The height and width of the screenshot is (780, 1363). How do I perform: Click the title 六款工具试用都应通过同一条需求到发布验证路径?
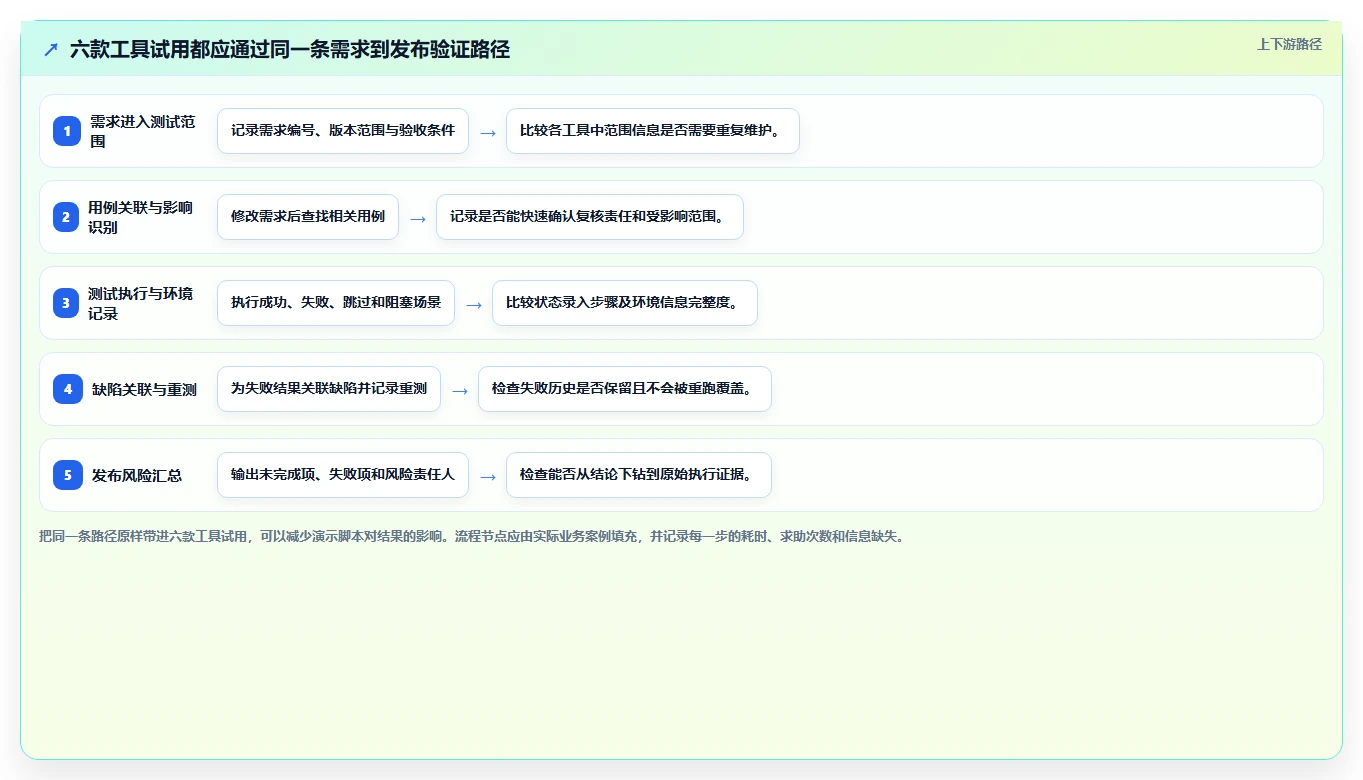[x=290, y=49]
